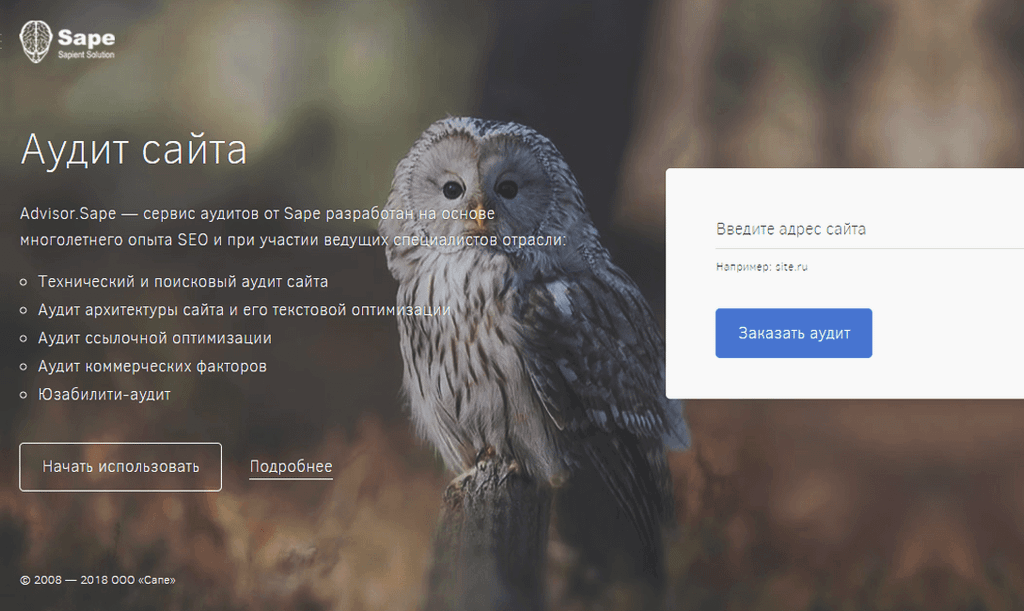This screenshot has width=1024, height=611.
Task: Select Юзабилити-аудит list item
Action: [104, 394]
